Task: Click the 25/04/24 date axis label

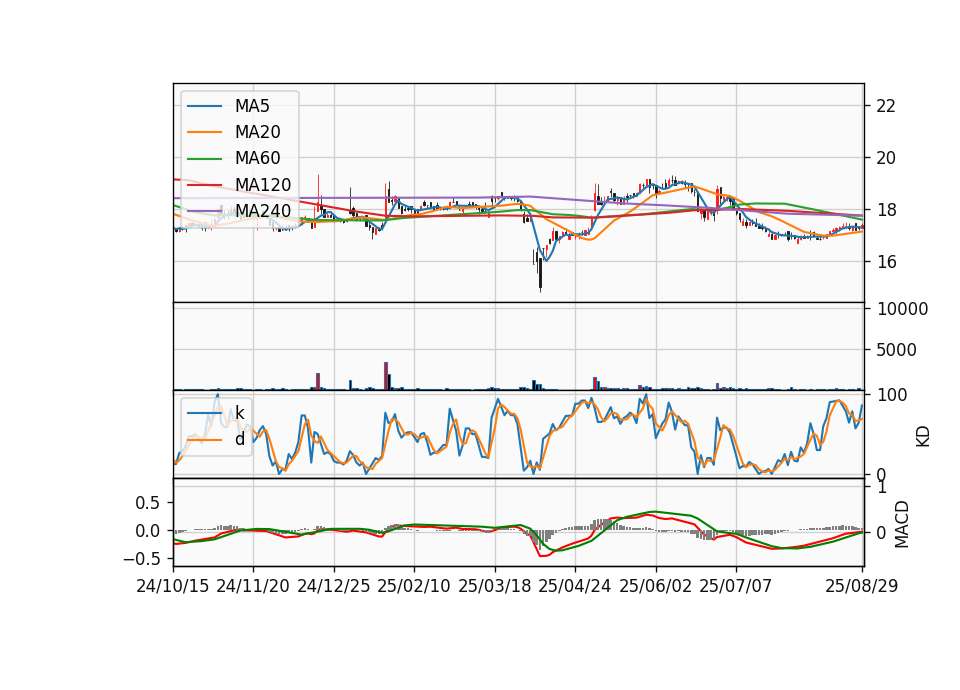Action: [x=575, y=586]
